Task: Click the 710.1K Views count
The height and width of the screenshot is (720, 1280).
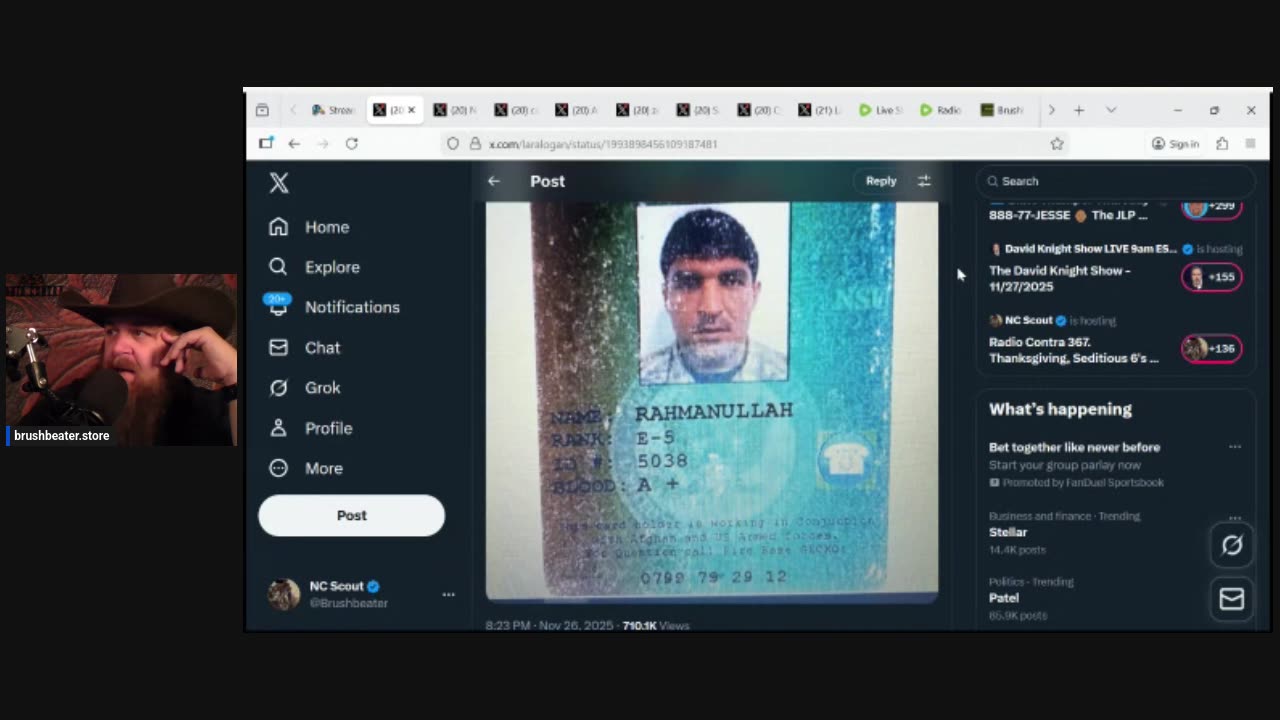Action: tap(656, 625)
